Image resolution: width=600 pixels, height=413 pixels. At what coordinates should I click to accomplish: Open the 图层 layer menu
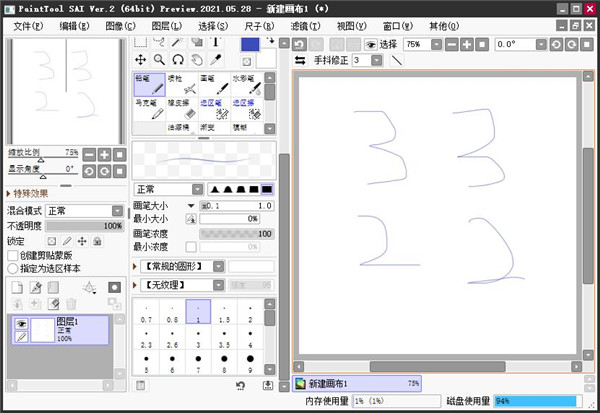tap(166, 25)
